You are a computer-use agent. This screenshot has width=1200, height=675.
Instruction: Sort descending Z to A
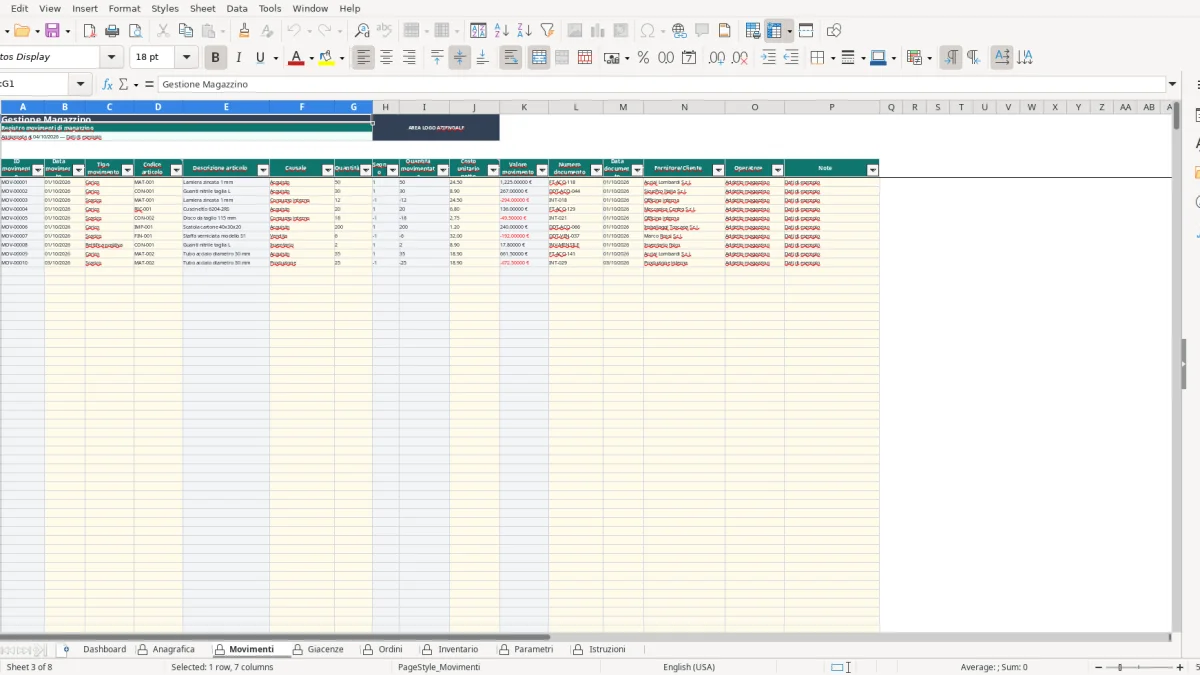point(524,31)
